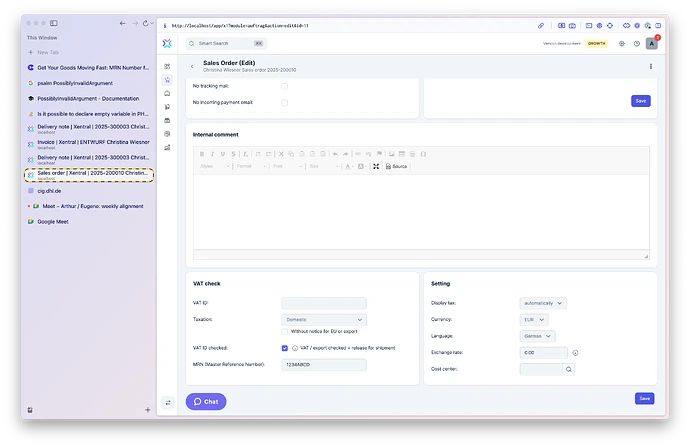
Task: Open the Chat bubble button
Action: pos(206,402)
